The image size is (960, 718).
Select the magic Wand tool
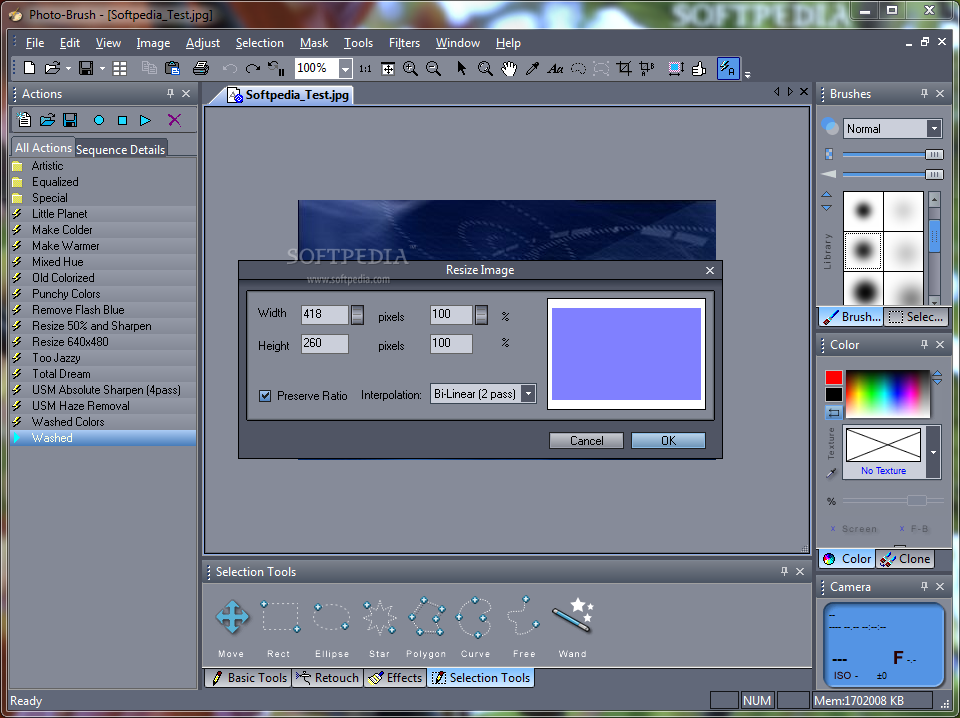point(573,615)
